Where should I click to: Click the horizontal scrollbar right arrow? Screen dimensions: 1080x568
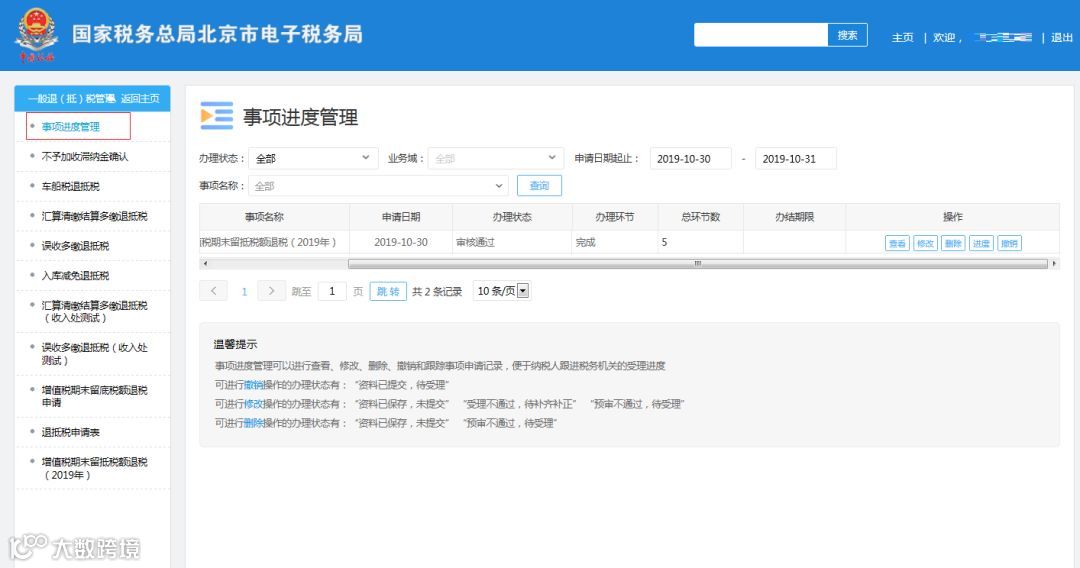1054,264
